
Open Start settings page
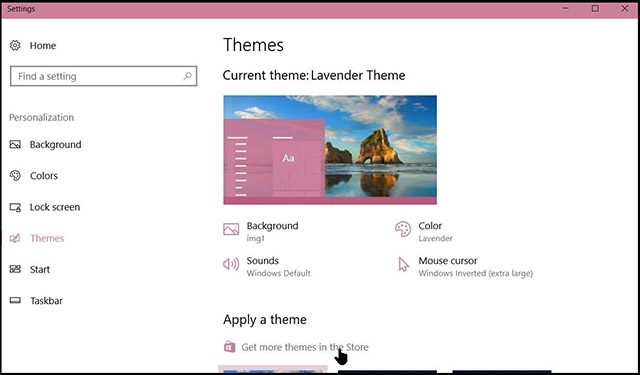[x=40, y=270]
